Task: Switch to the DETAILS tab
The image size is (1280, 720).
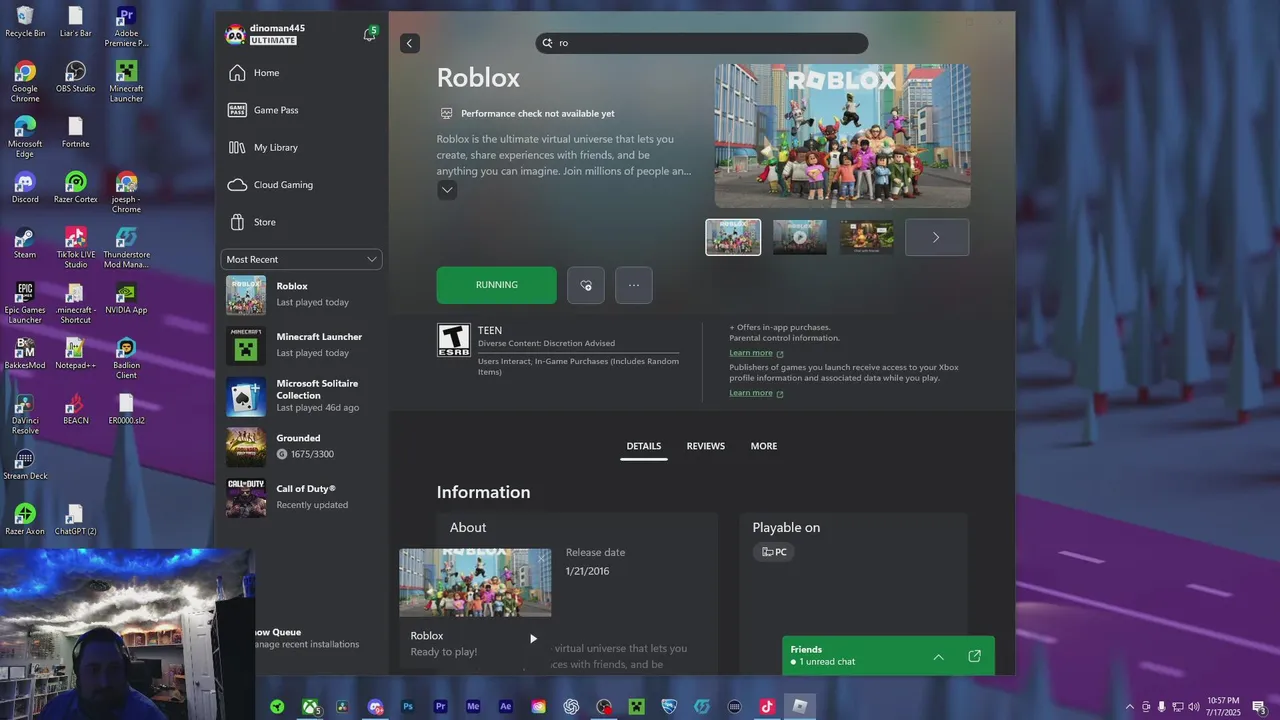Action: pos(644,446)
